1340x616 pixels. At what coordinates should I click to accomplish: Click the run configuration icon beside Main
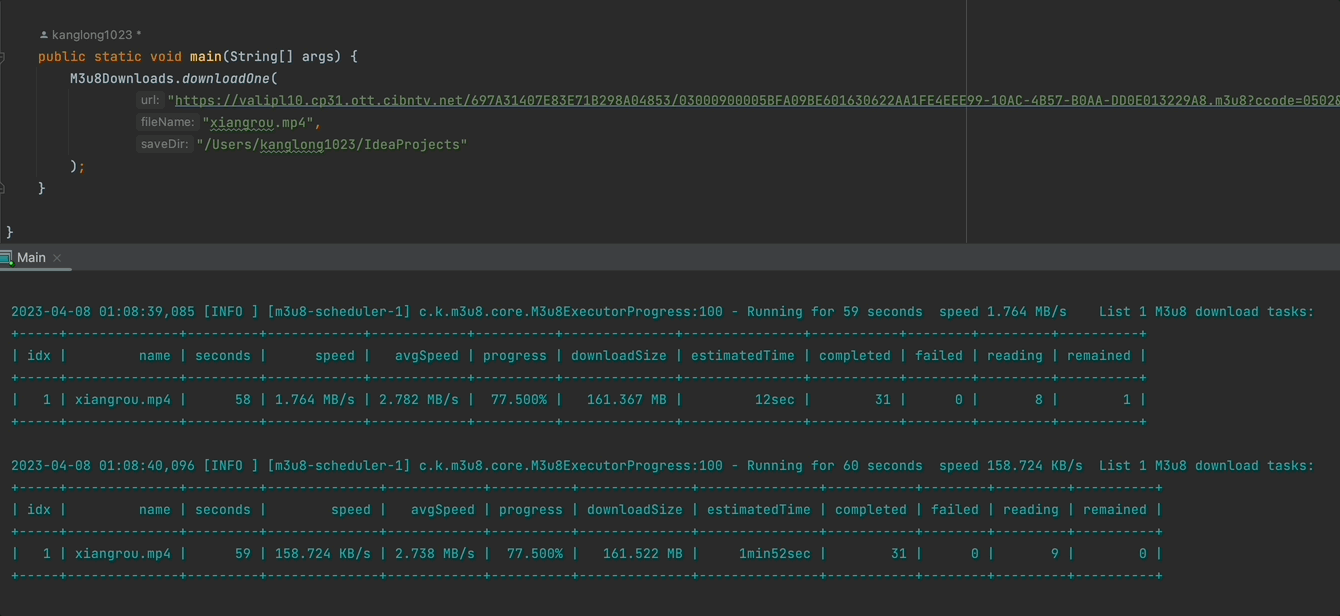[x=6, y=258]
